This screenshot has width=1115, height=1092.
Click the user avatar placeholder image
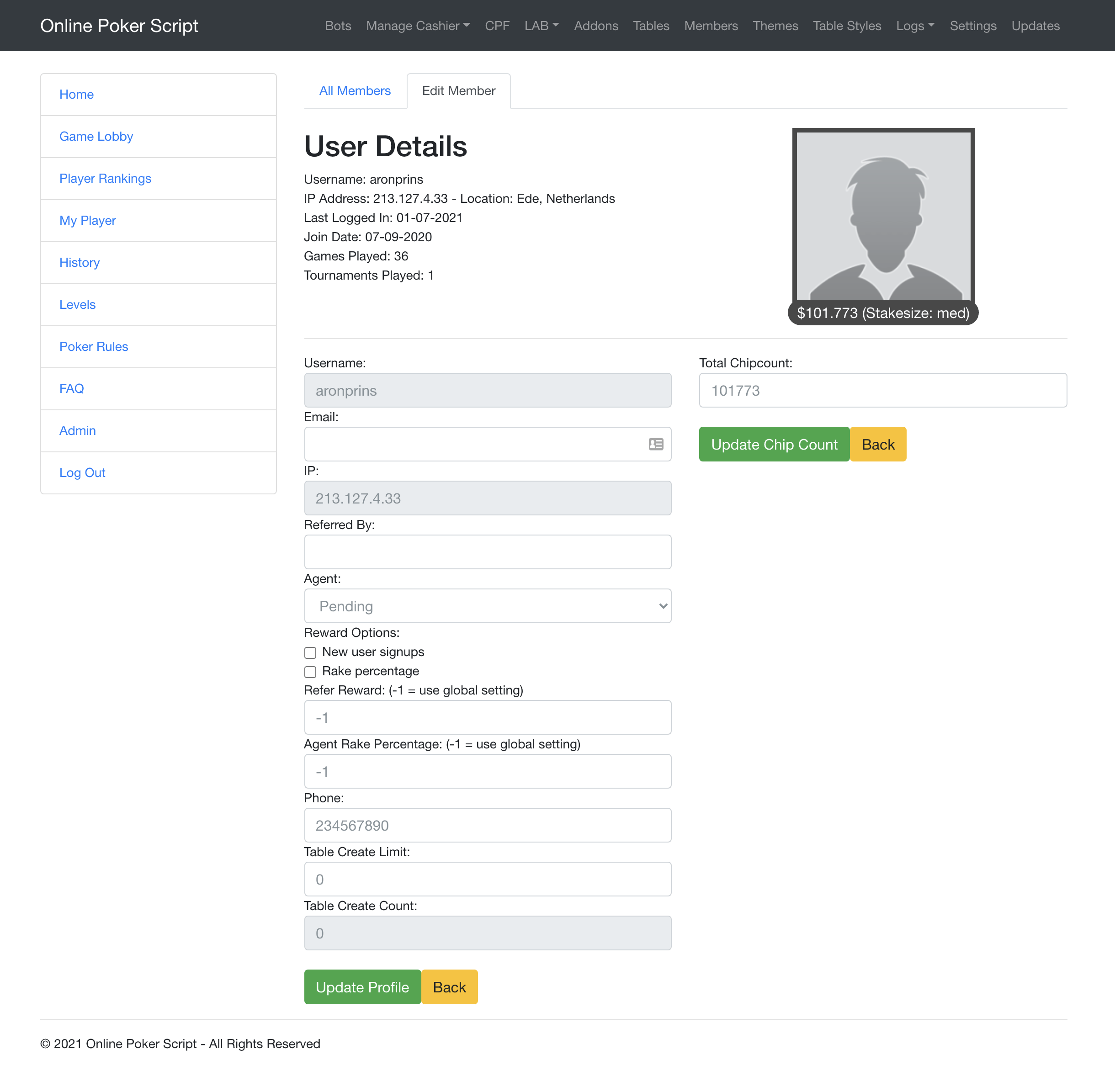tap(883, 217)
